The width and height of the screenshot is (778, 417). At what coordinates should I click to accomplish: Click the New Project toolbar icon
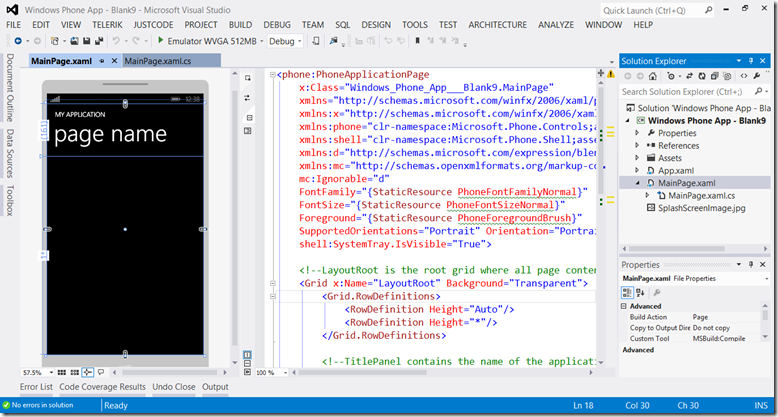(55, 41)
